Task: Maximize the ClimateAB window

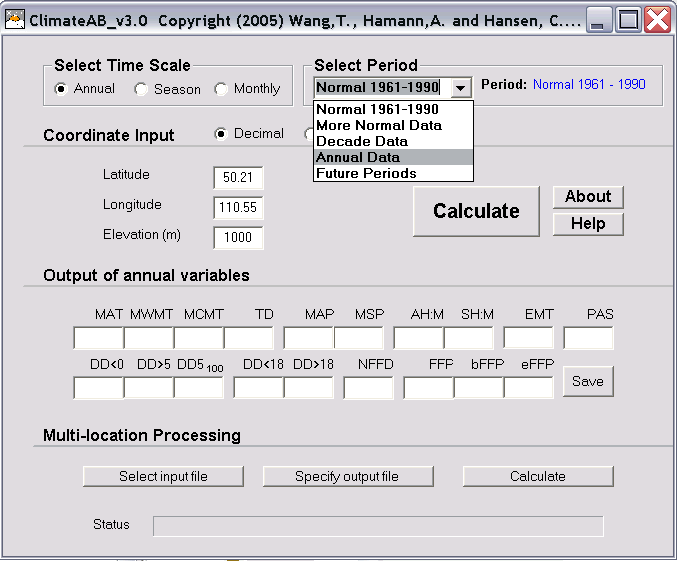Action: click(628, 20)
